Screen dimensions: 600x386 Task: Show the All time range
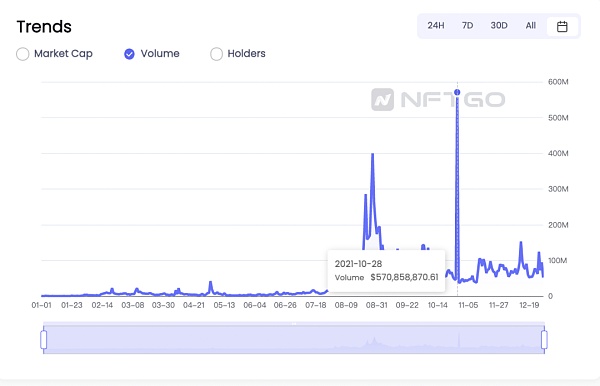pos(530,26)
